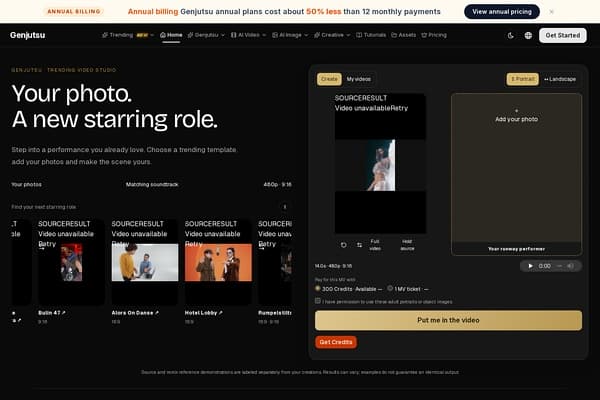The image size is (600, 400).
Task: Select Landscape orientation
Action: pyautogui.click(x=560, y=79)
